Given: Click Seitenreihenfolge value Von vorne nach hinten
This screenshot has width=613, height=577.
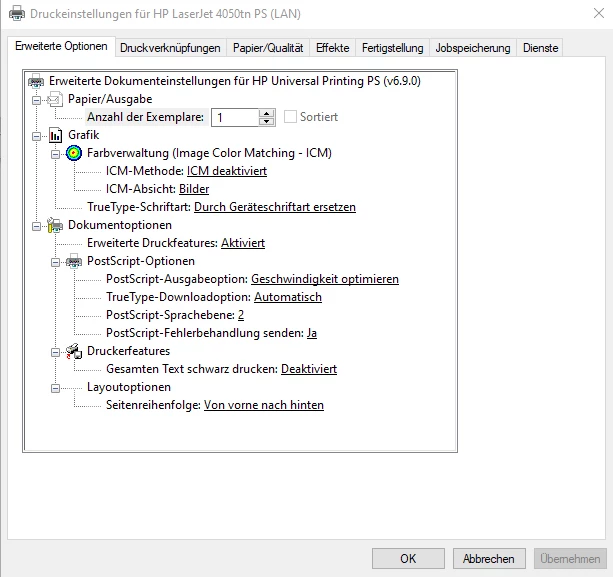Looking at the screenshot, I should point(264,405).
